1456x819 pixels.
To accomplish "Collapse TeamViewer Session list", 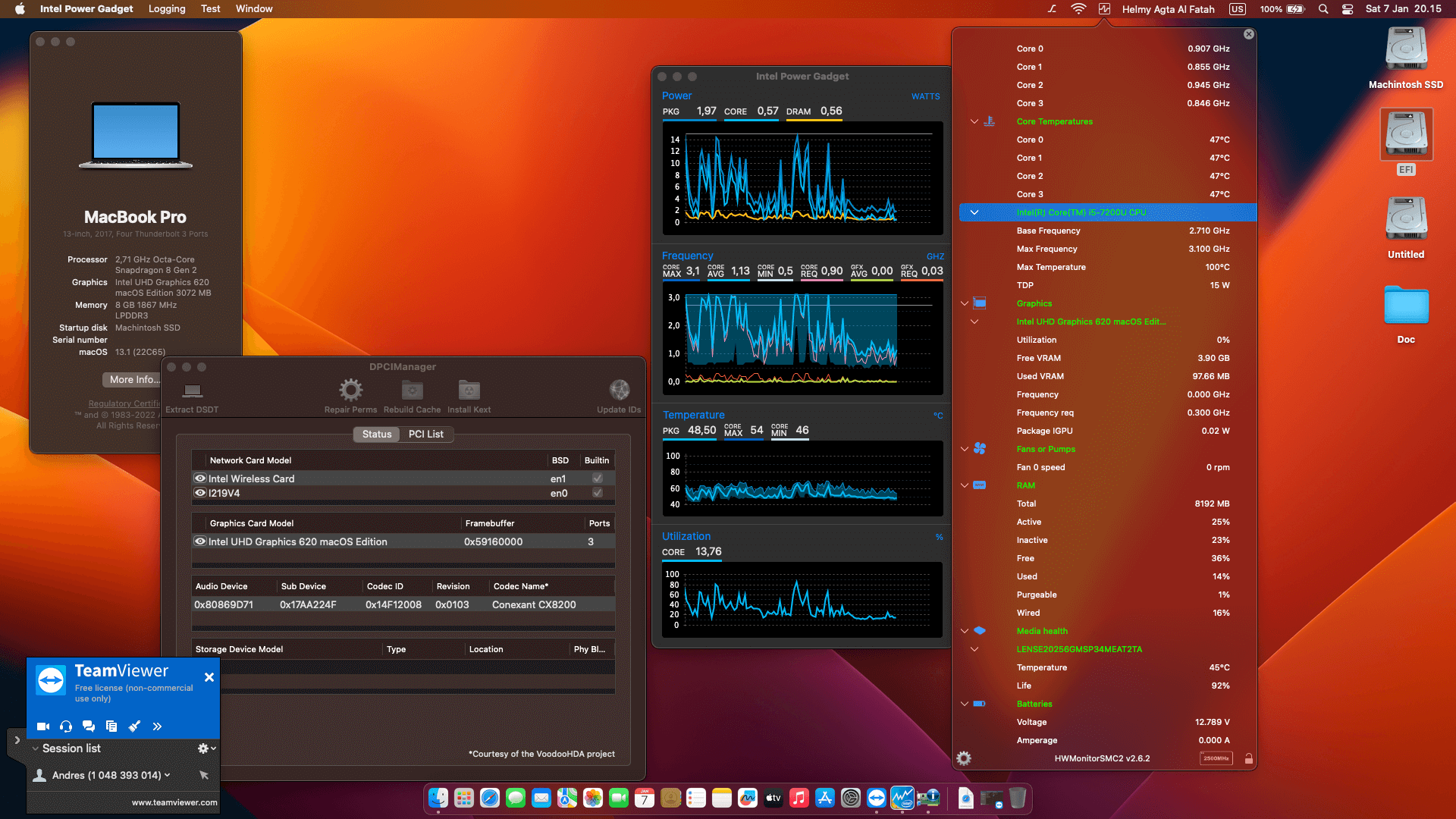I will (x=35, y=748).
